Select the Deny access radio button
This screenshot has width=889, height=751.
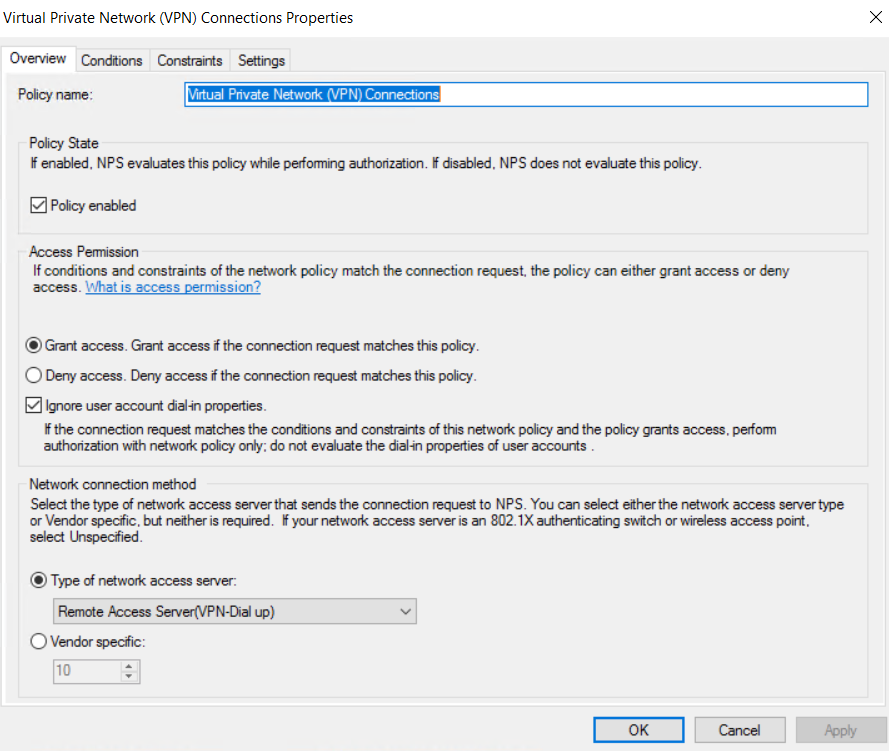coord(35,376)
